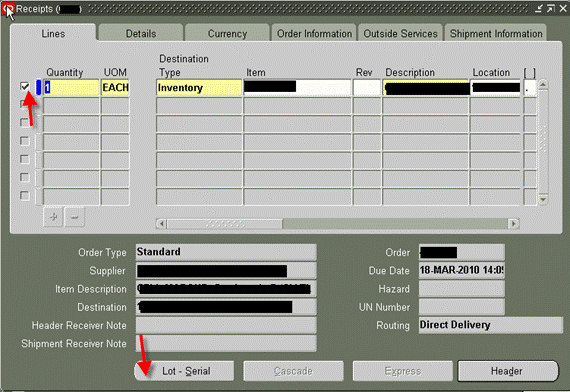This screenshot has height=392, width=570.
Task: Click the up arrow of the vertical scrollbar
Action: [x=543, y=84]
